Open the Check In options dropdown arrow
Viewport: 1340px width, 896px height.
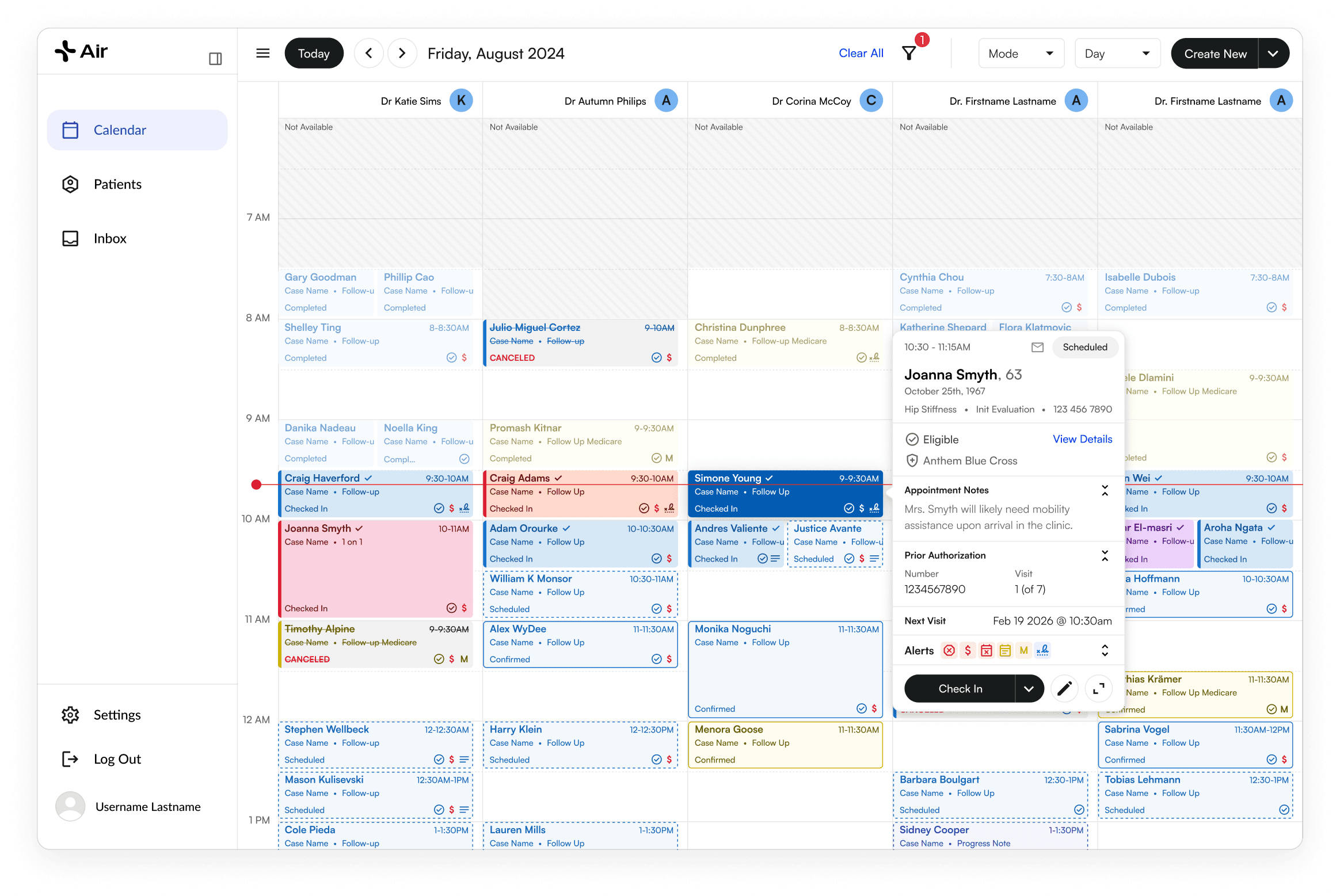(x=1029, y=688)
